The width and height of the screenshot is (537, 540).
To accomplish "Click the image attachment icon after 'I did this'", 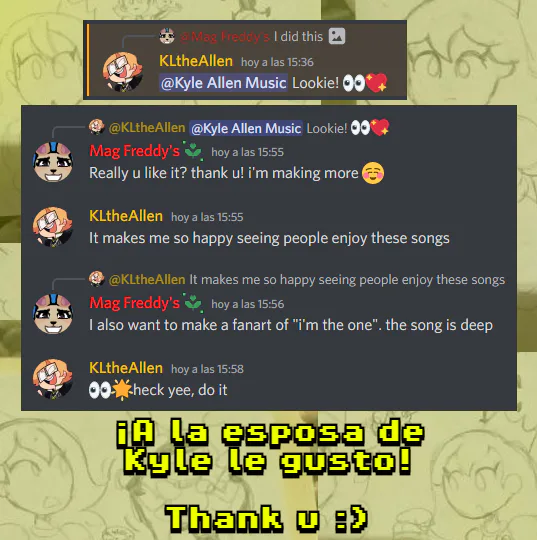I will (x=337, y=36).
